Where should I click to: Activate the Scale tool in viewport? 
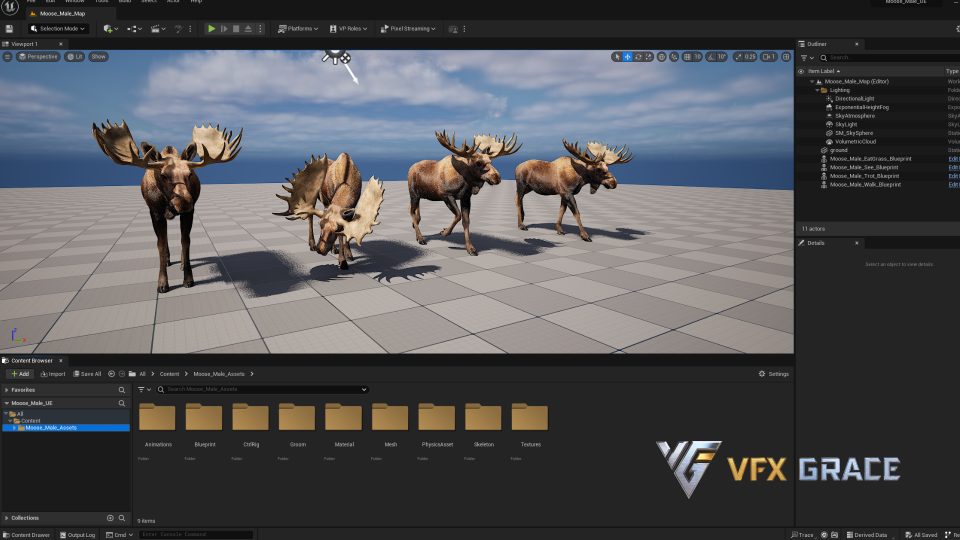pos(648,57)
